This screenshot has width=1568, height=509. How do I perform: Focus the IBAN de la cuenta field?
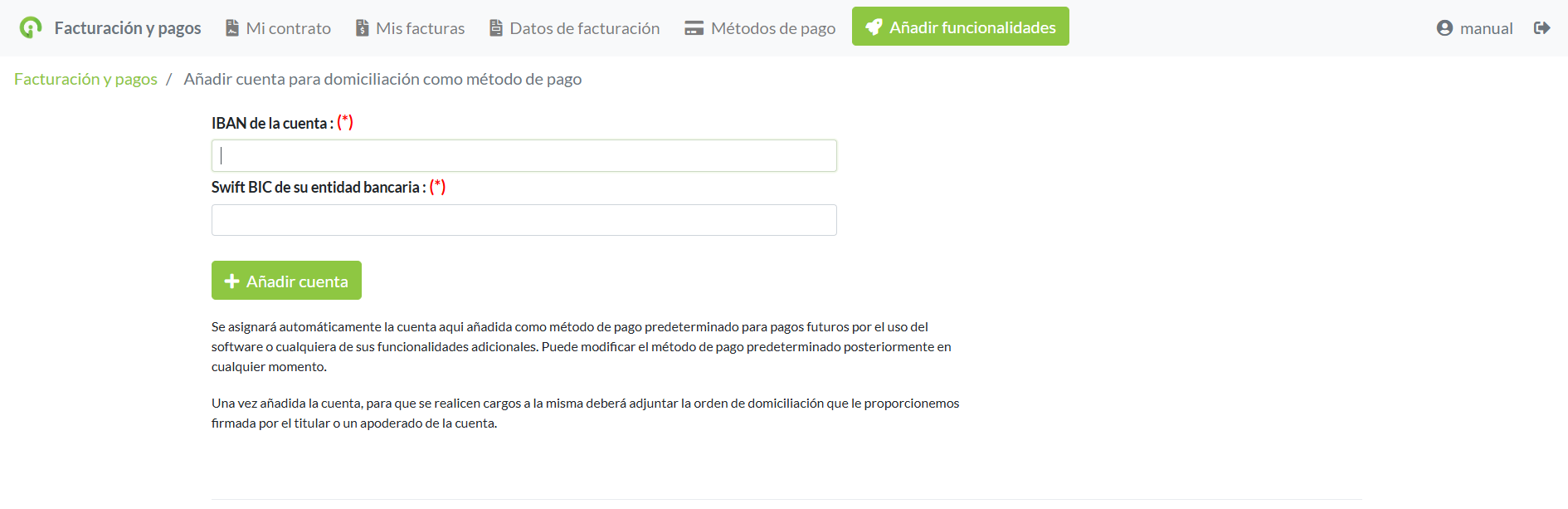tap(523, 156)
